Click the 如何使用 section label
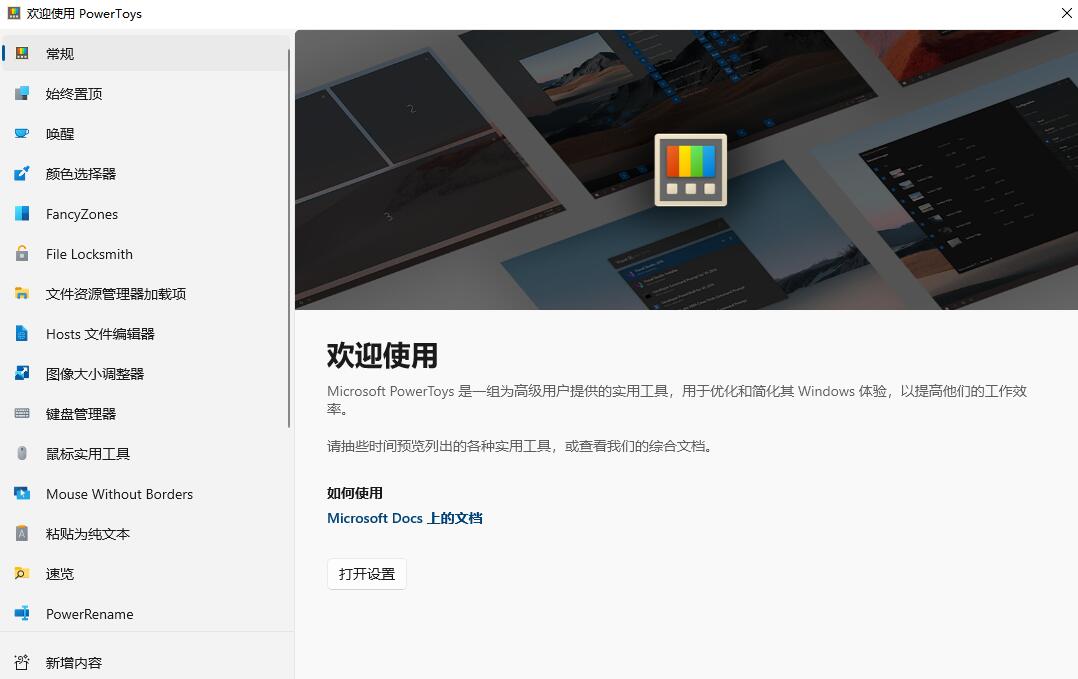 (355, 493)
